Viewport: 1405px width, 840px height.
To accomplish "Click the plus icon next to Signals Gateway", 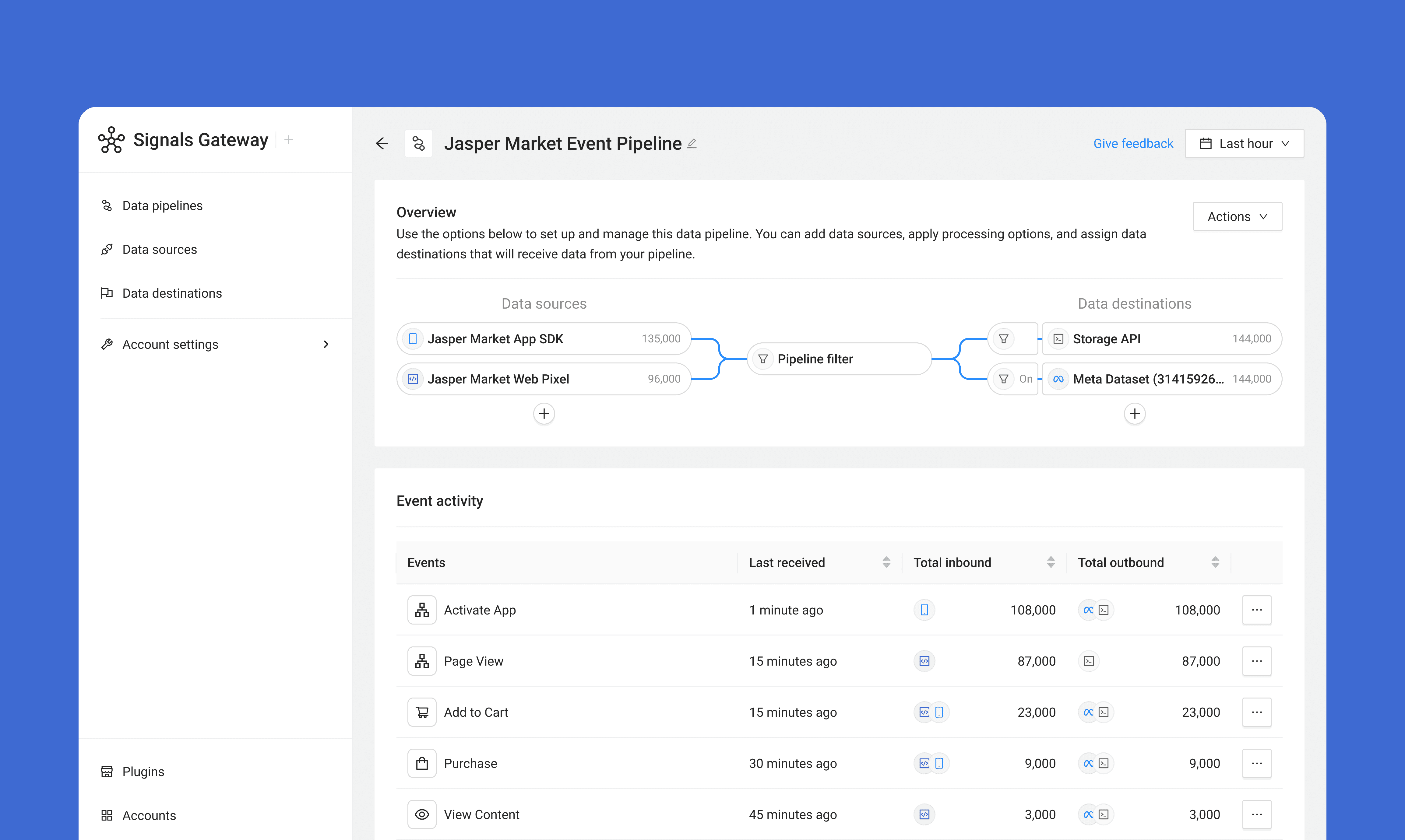I will click(x=289, y=140).
